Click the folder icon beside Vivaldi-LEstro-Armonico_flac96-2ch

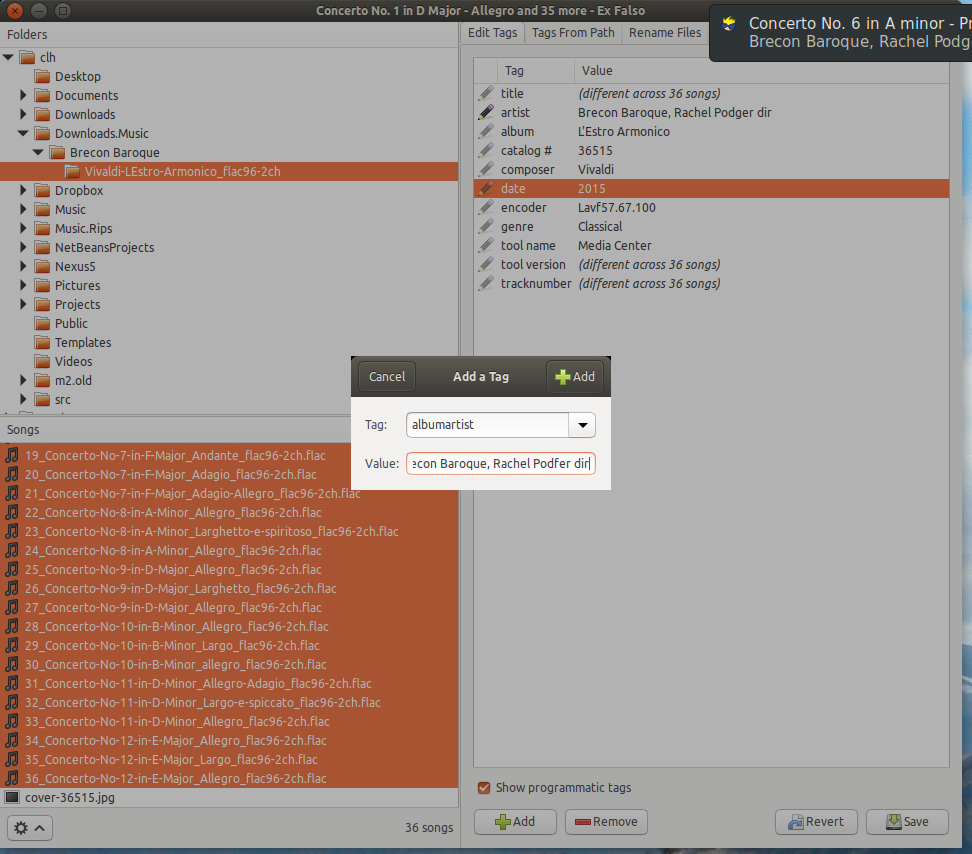click(71, 171)
